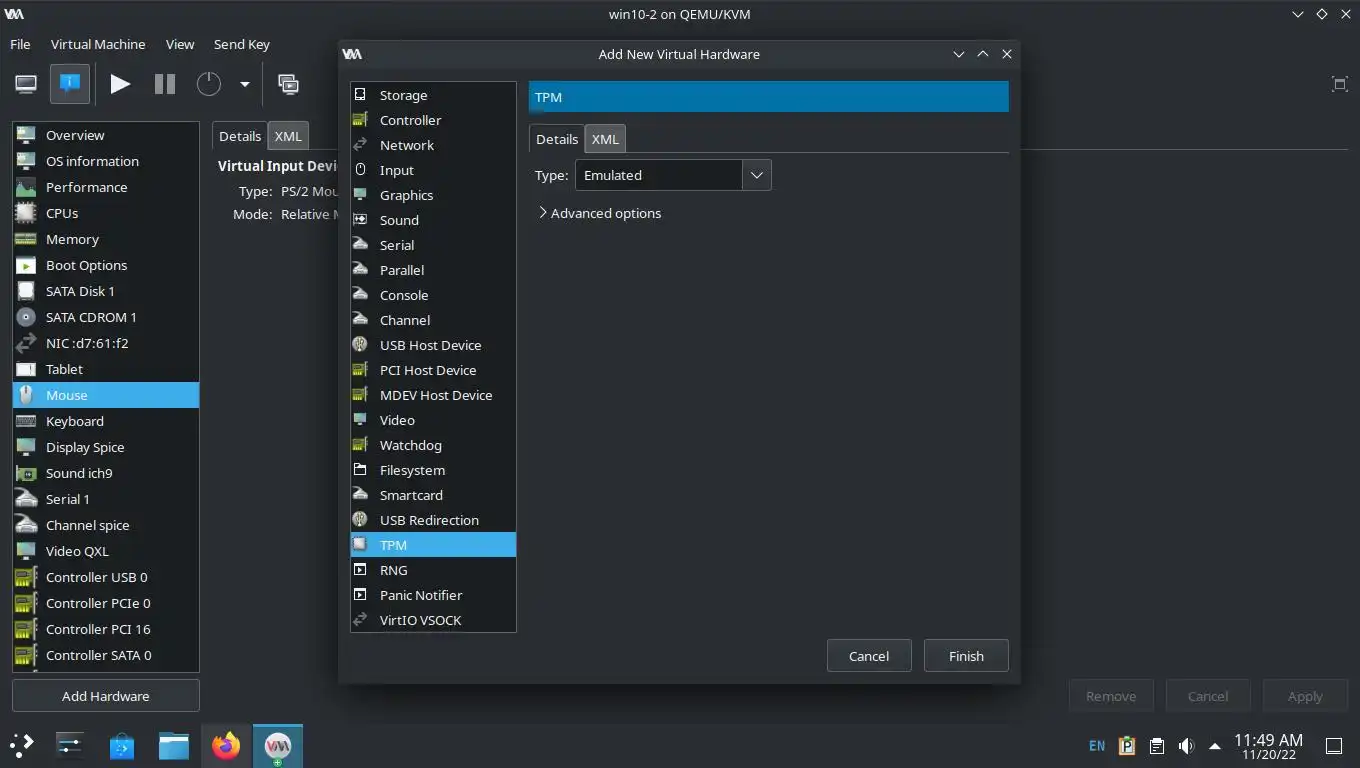The image size is (1360, 768).
Task: Select Graphics hardware type
Action: coord(433,195)
